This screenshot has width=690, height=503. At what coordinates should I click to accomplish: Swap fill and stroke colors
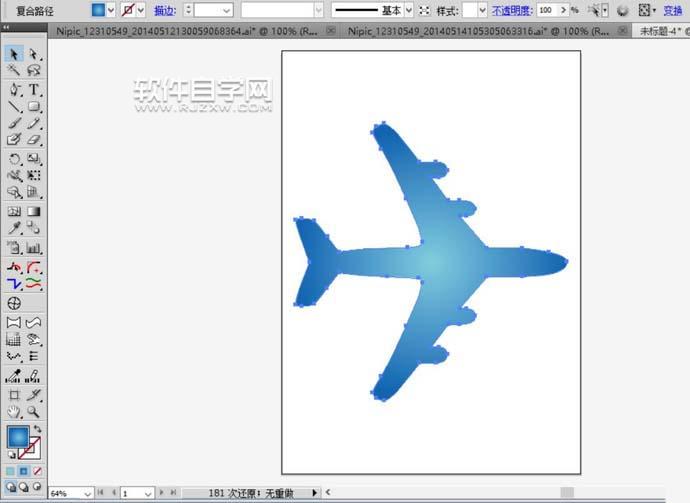tap(37, 429)
